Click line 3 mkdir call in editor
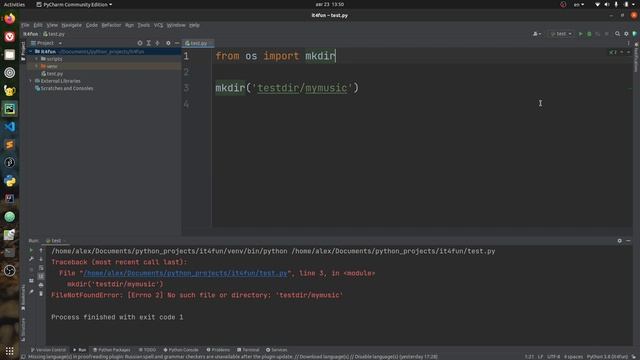Image resolution: width=640 pixels, height=360 pixels. tap(287, 88)
